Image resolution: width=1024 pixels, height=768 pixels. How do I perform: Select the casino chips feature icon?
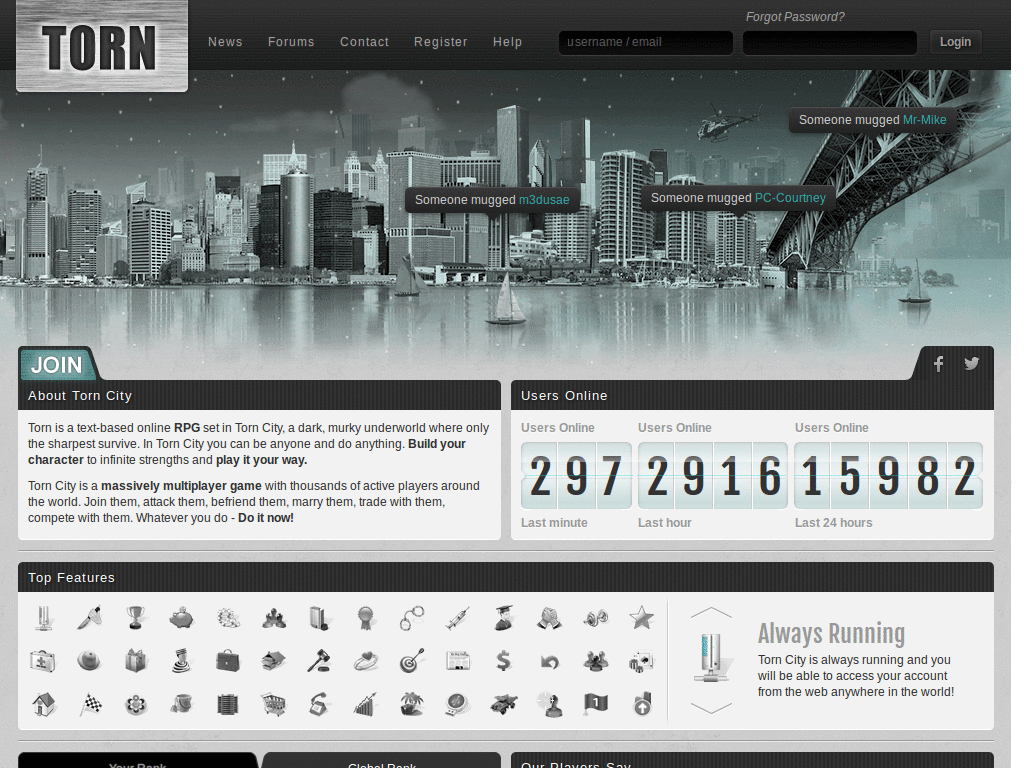click(228, 618)
